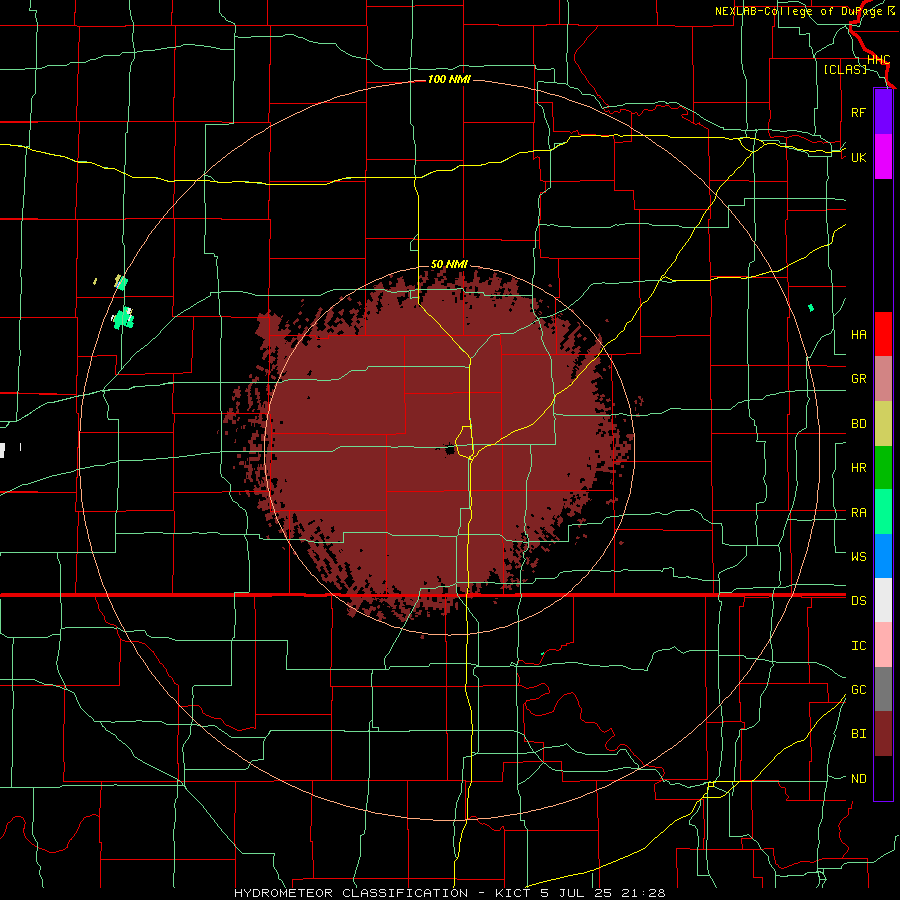Click the small green echo near the east edge
The width and height of the screenshot is (900, 900).
(x=811, y=308)
